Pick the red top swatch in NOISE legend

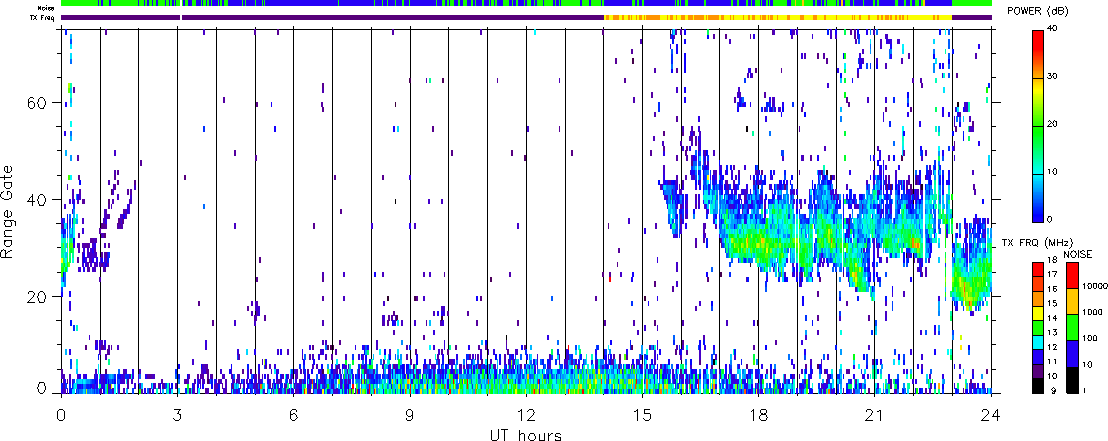[1072, 275]
